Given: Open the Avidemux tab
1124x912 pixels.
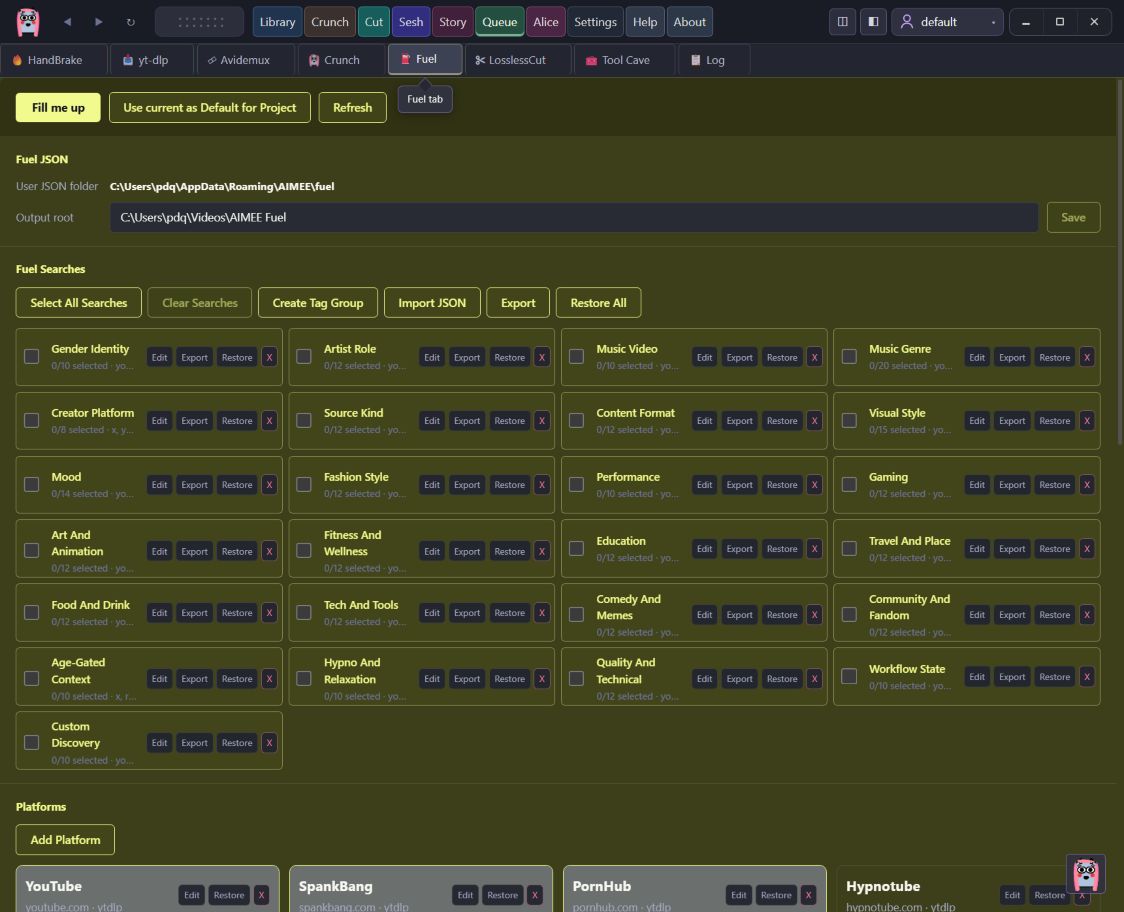Looking at the screenshot, I should [x=245, y=60].
